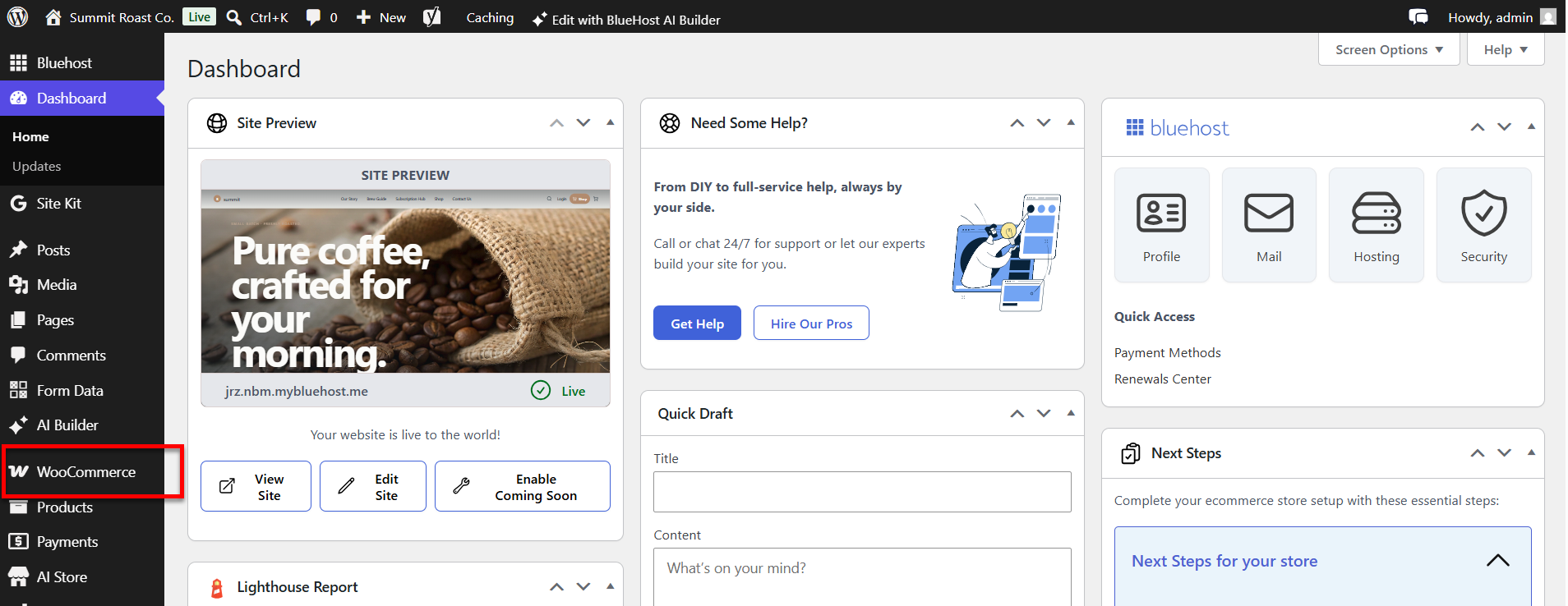Open Updates submenu item
Screen dimensions: 1568x606
click(37, 167)
